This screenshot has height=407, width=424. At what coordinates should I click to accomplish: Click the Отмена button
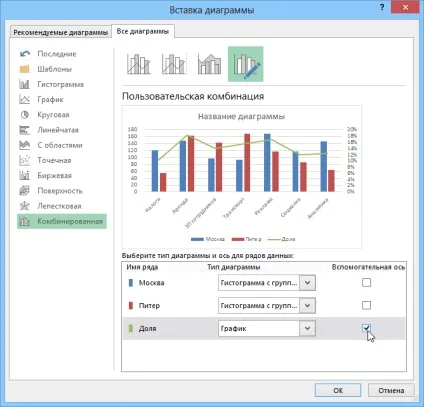[391, 390]
